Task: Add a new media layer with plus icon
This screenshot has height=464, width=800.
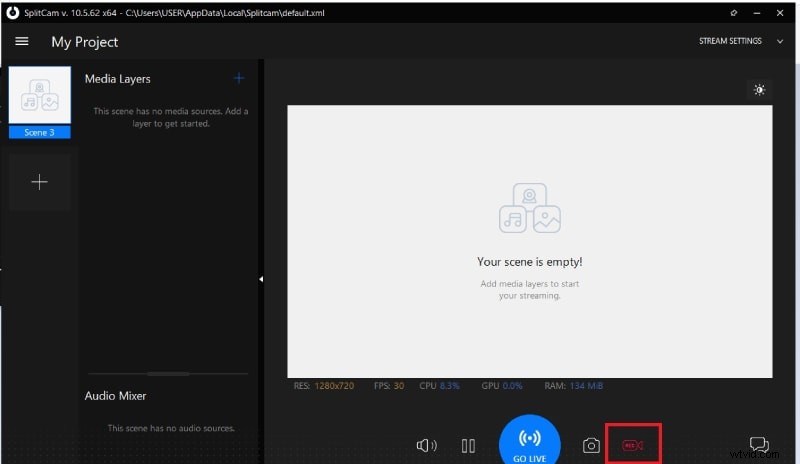Action: [x=238, y=78]
